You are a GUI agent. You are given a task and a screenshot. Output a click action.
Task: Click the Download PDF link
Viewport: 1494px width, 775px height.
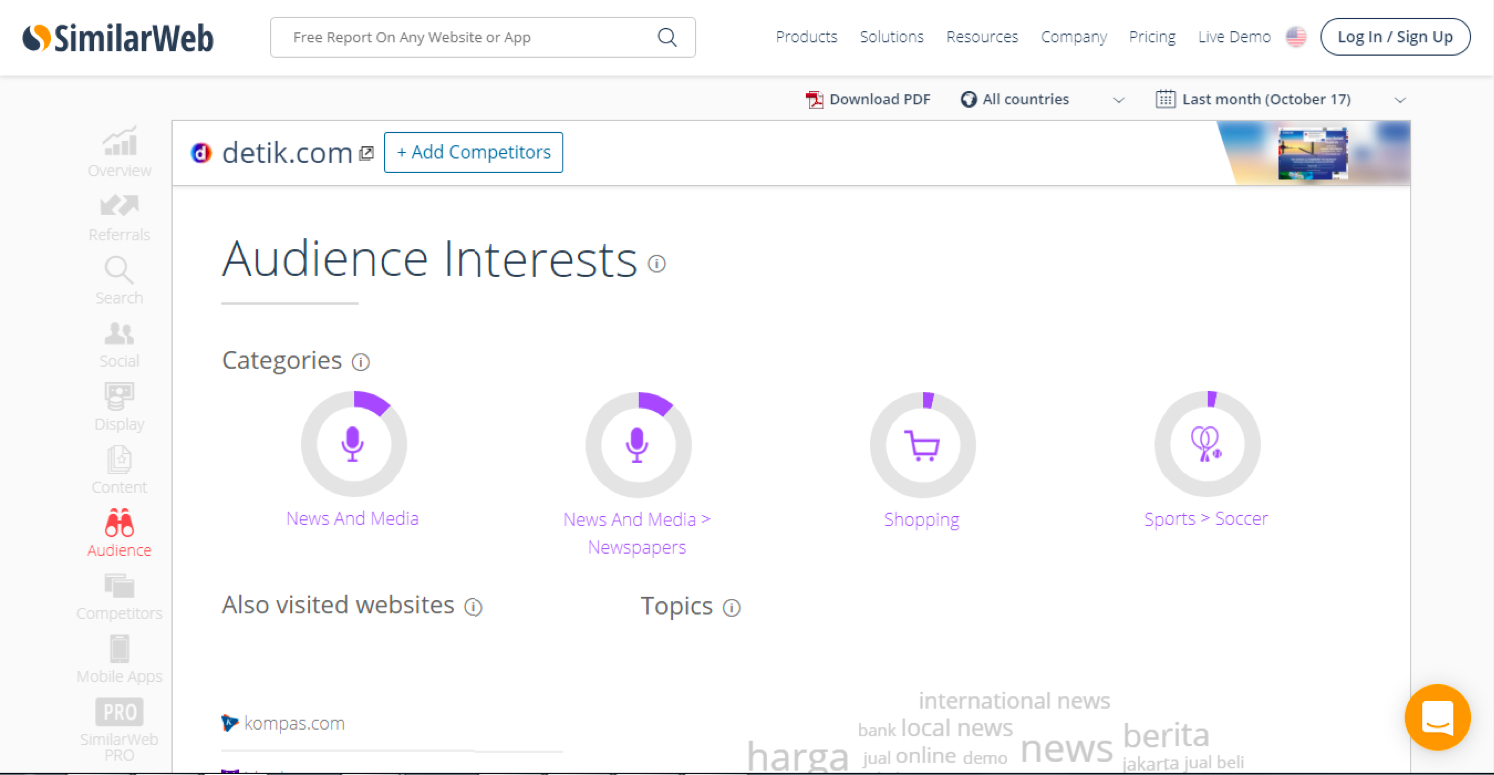tap(880, 99)
